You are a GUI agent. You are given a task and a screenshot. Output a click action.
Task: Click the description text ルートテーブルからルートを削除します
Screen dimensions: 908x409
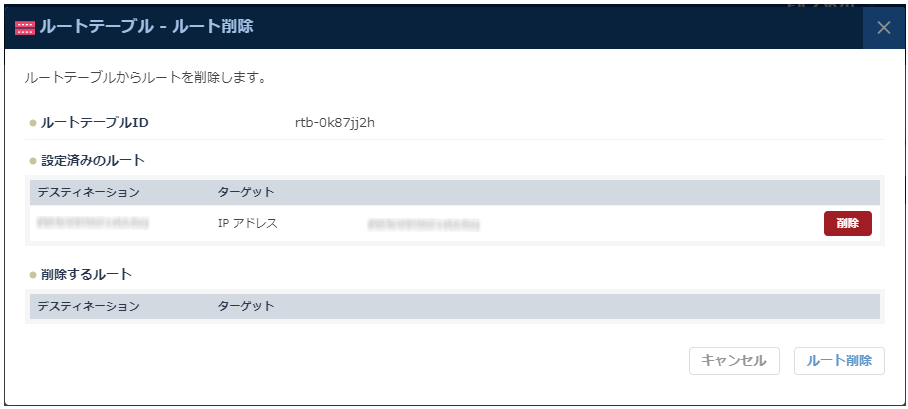pyautogui.click(x=145, y=77)
